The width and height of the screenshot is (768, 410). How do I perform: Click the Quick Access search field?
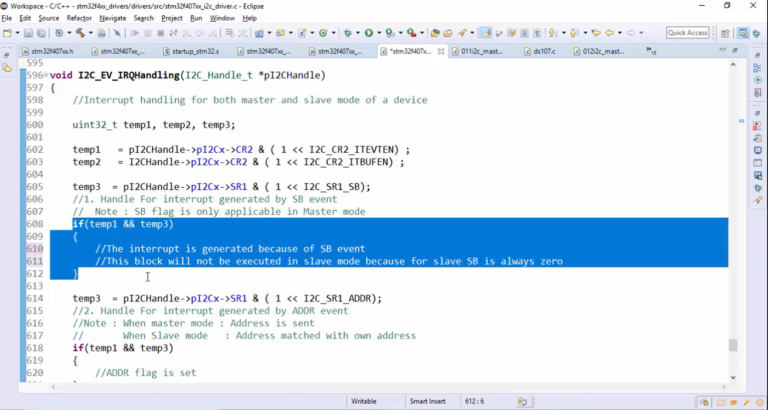tap(688, 33)
